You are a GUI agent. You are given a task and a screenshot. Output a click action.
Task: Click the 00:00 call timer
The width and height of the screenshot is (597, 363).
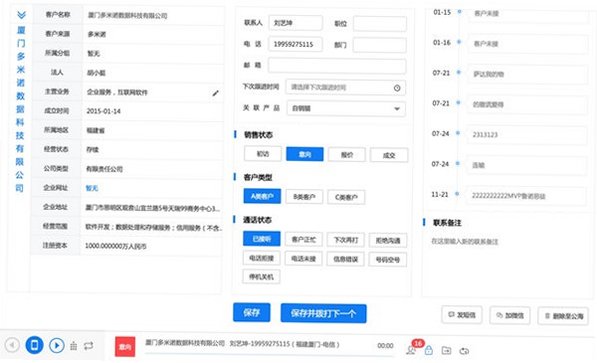pos(385,345)
